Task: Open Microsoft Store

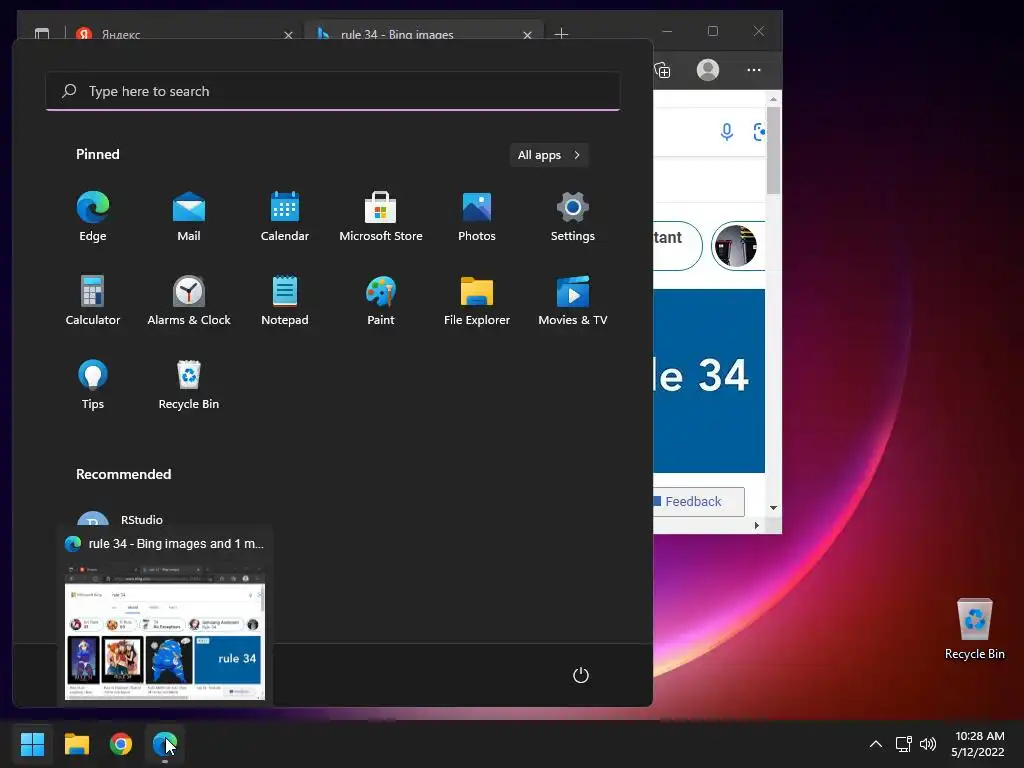Action: pos(381,217)
